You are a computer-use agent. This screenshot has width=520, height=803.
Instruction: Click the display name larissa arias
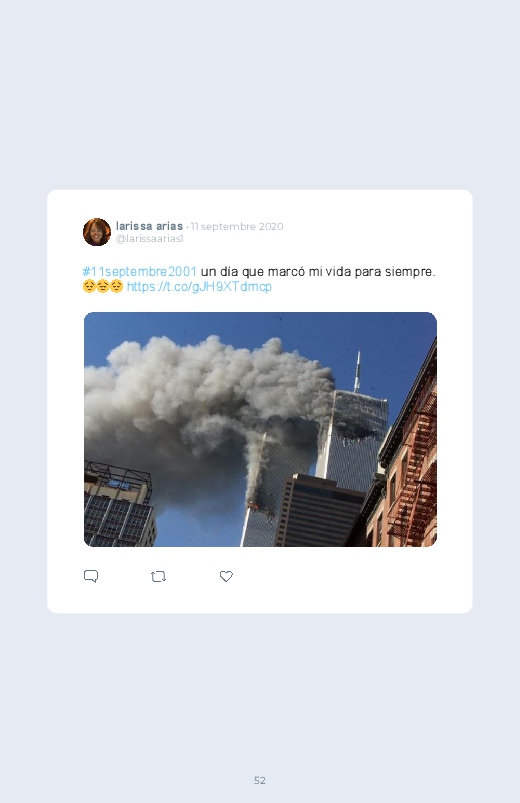[149, 226]
